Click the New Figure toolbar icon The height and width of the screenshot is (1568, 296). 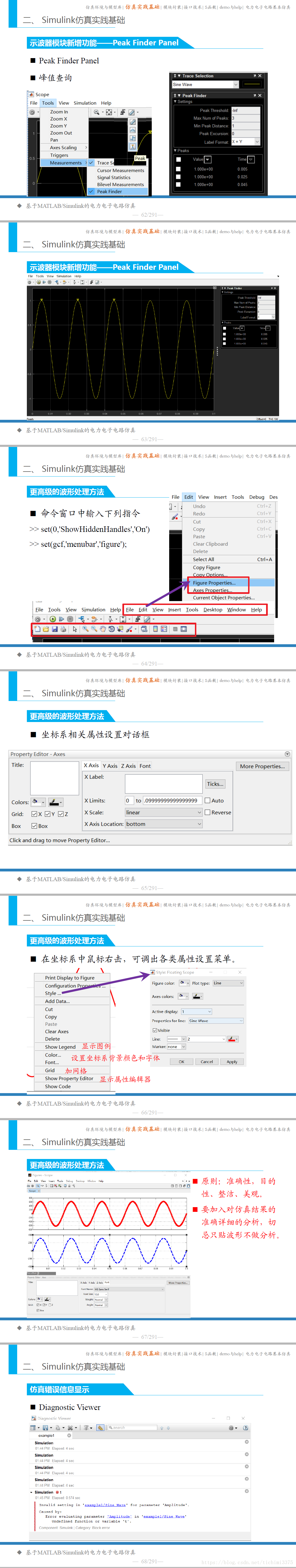(x=37, y=629)
